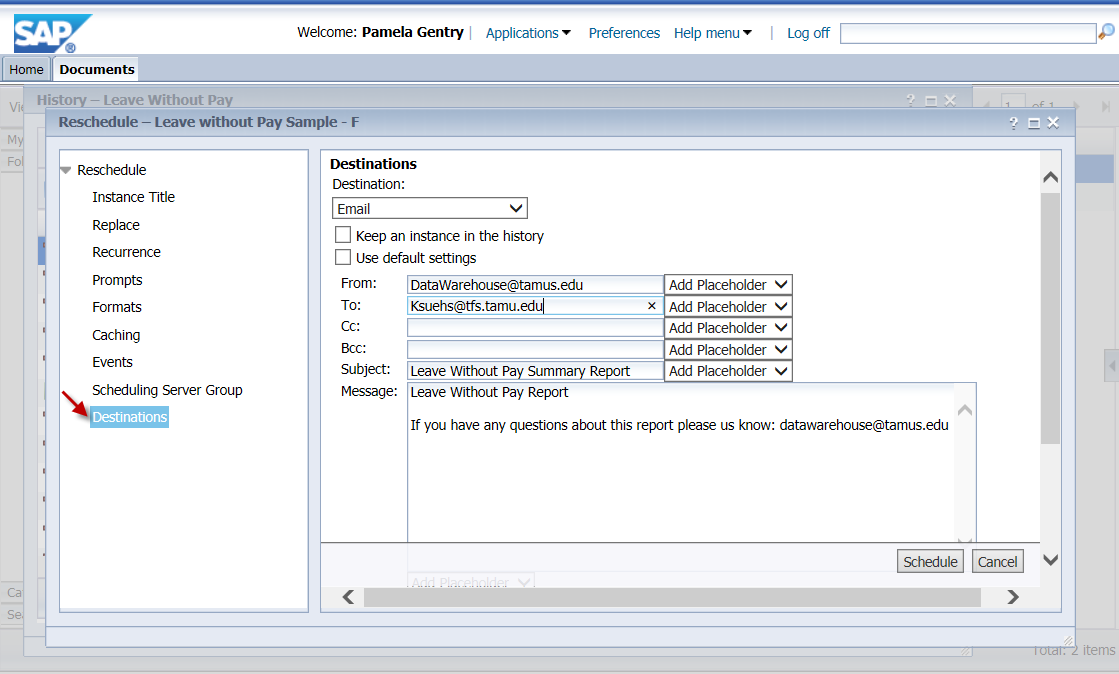Open Add Placeholder dropdown for Subject
This screenshot has width=1119, height=674.
pyautogui.click(x=728, y=371)
